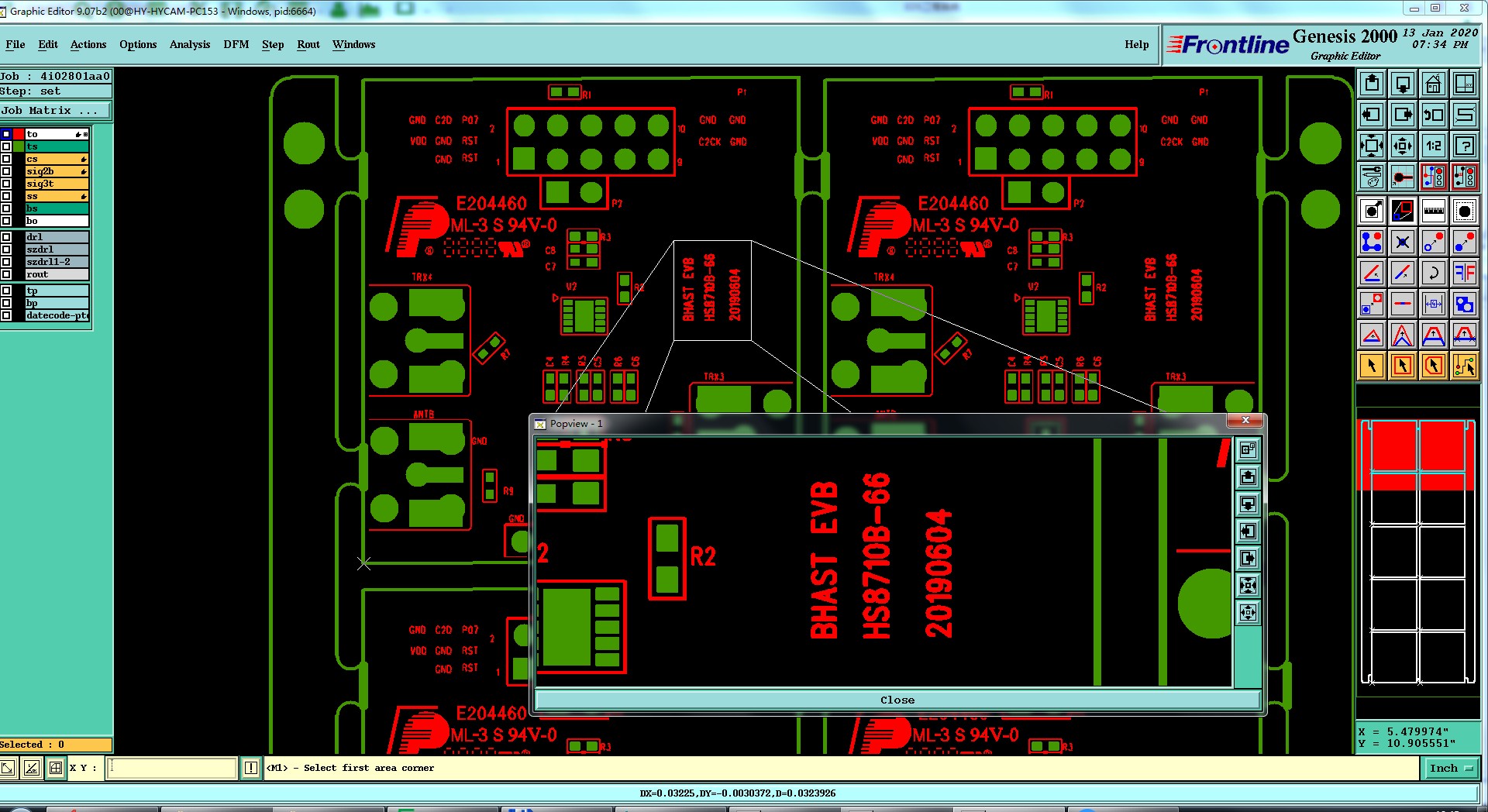The height and width of the screenshot is (812, 1488).
Task: Click the green color swatch of layer ts
Action: [x=19, y=146]
